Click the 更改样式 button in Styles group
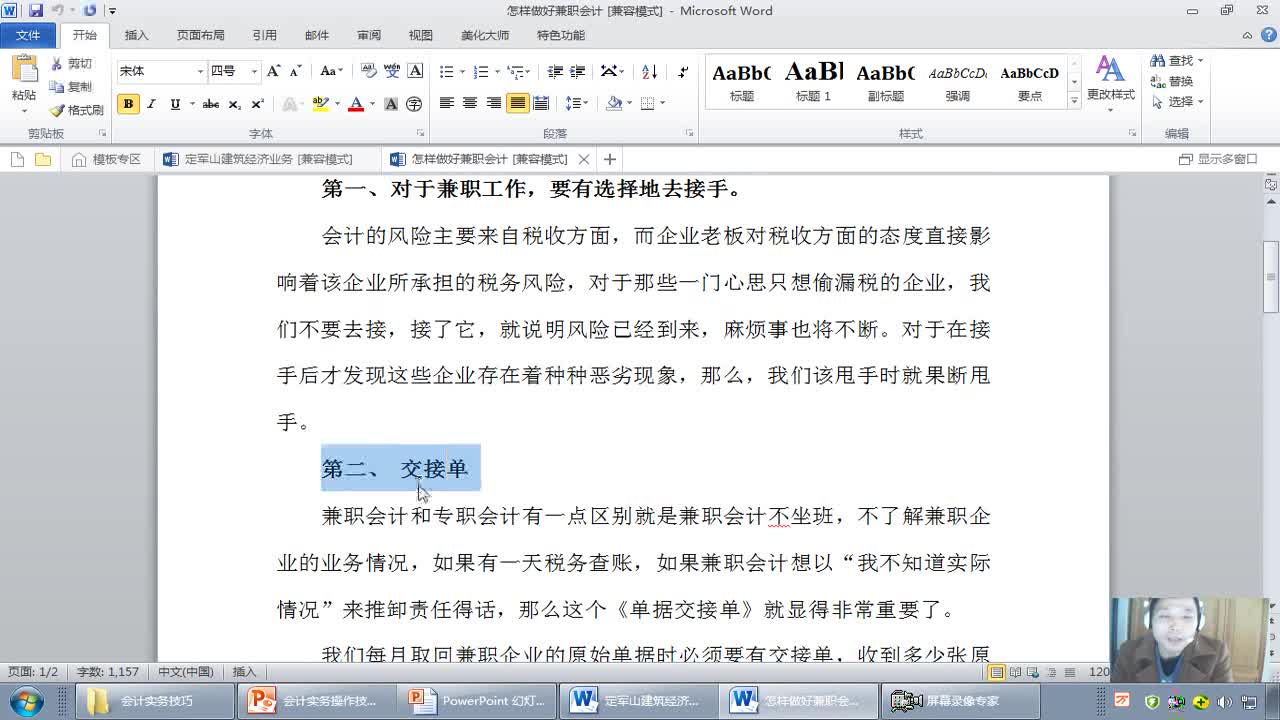This screenshot has height=720, width=1280. point(1110,85)
